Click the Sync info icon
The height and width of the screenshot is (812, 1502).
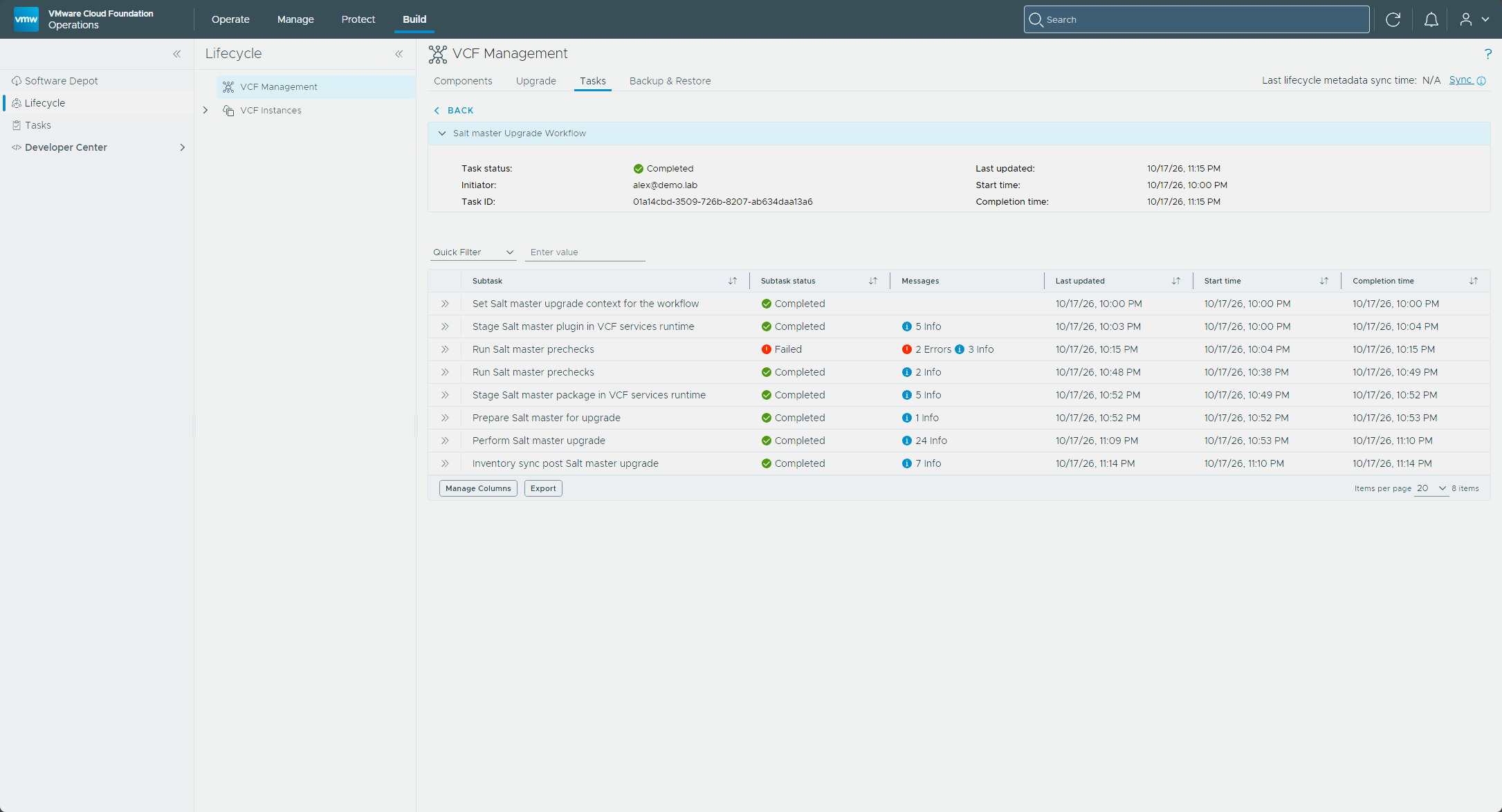[1481, 81]
